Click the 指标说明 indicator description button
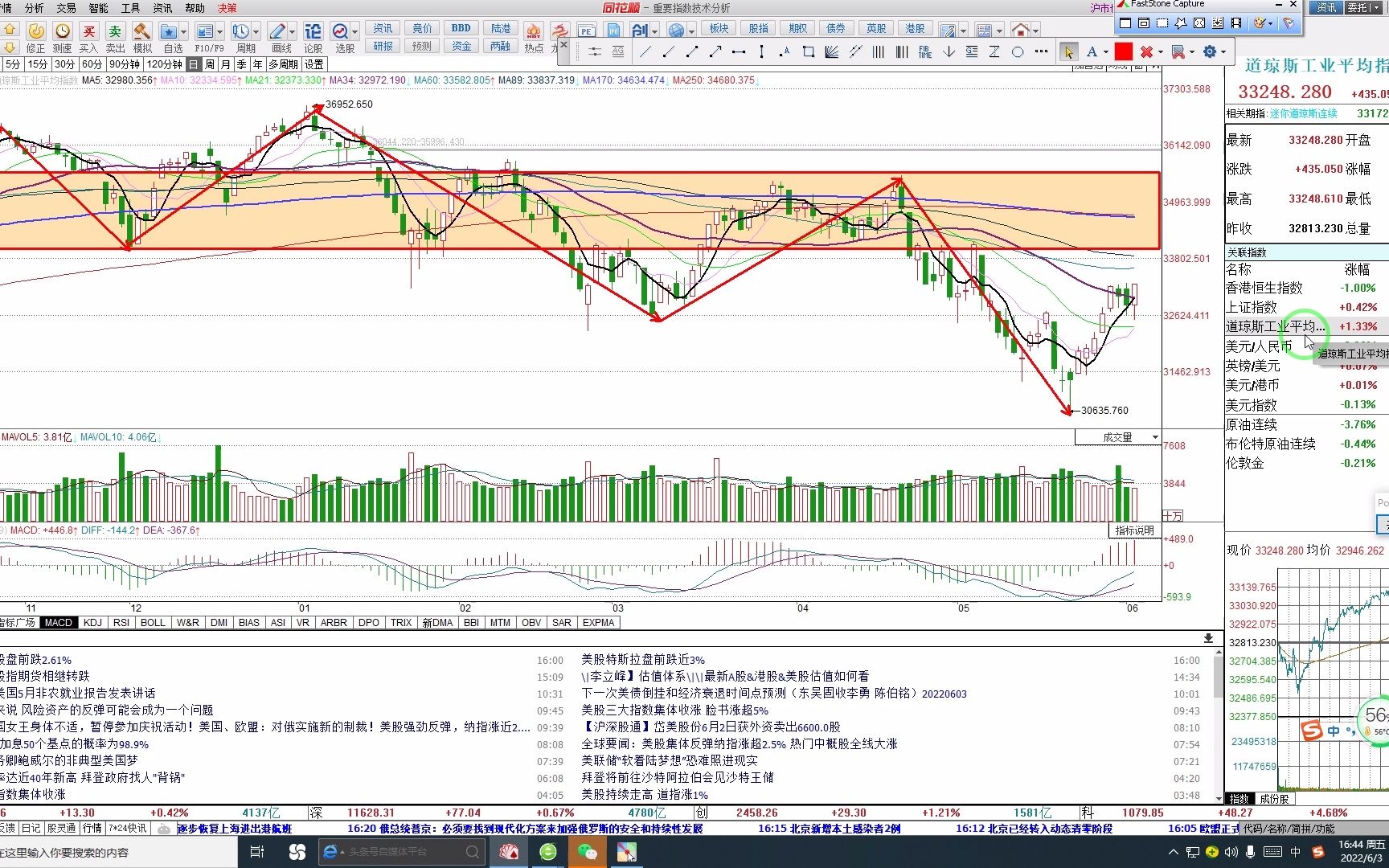Viewport: 1389px width, 868px height. tap(1134, 530)
